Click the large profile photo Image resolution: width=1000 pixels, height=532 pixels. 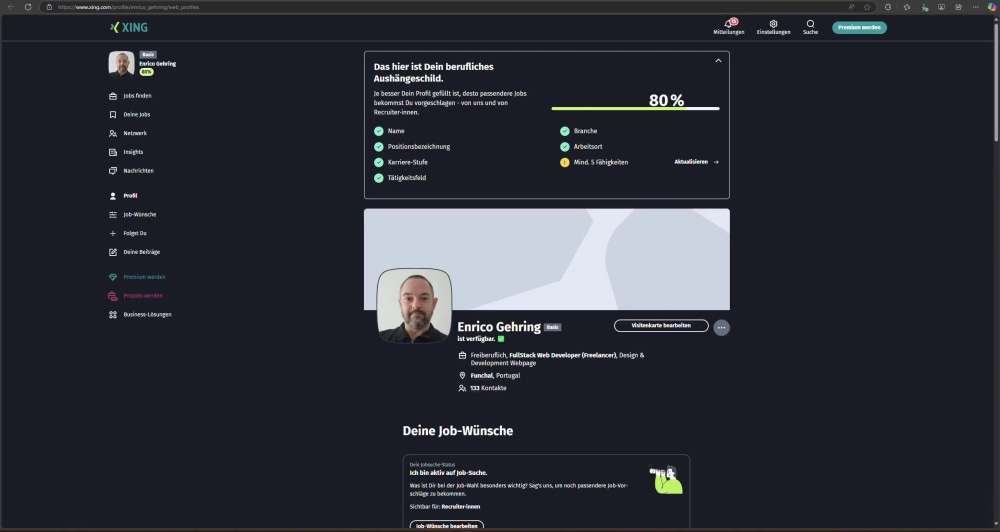pyautogui.click(x=415, y=306)
